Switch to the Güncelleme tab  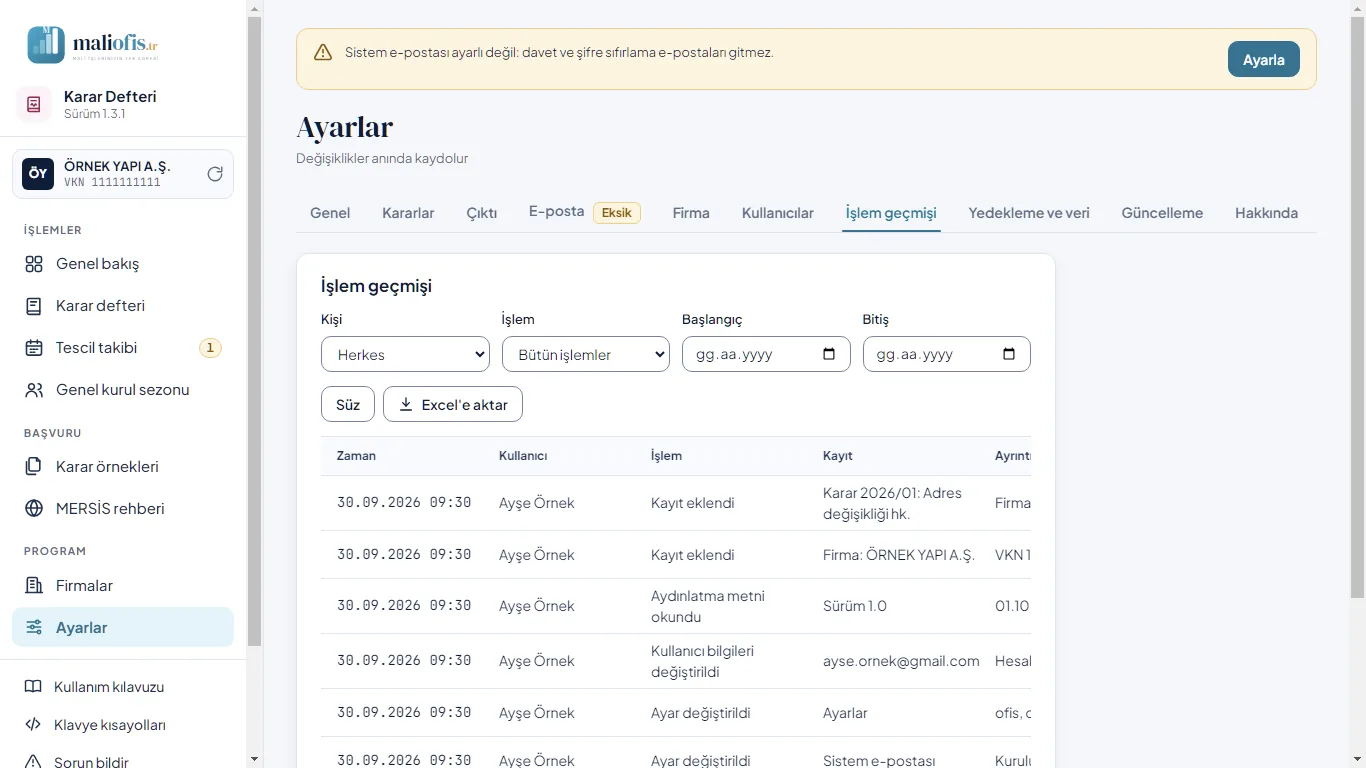click(1162, 213)
